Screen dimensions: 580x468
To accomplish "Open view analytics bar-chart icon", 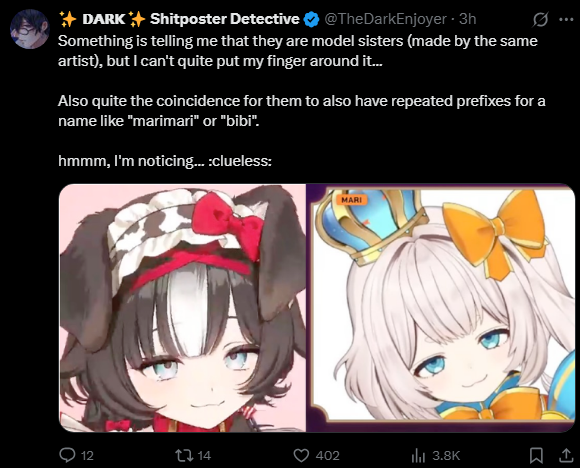I will click(418, 456).
